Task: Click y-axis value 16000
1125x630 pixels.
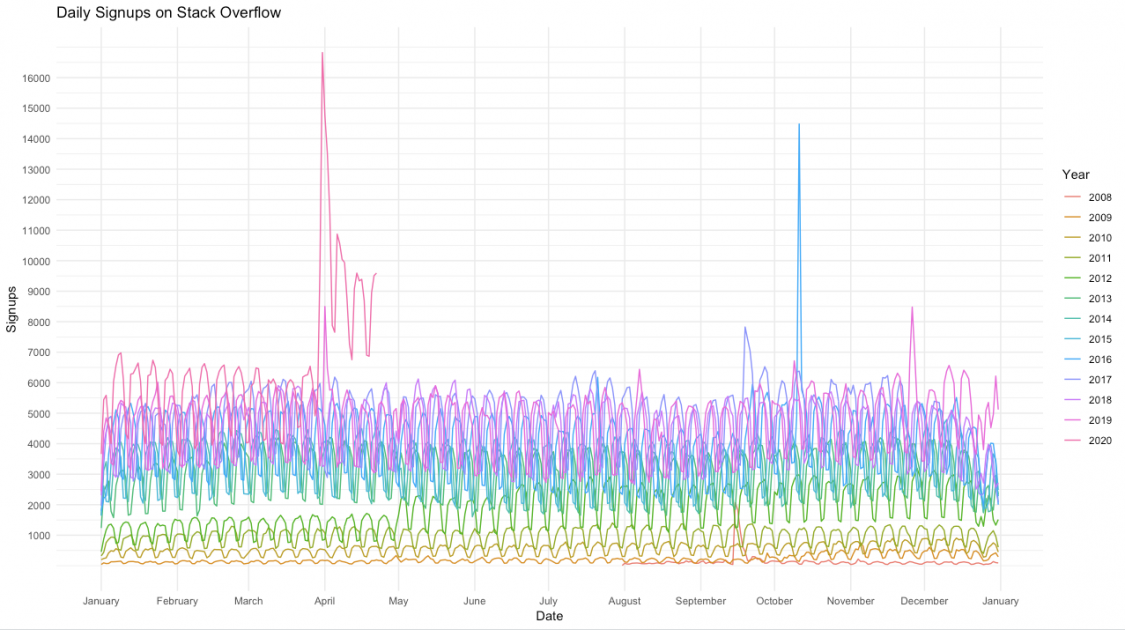Action: (x=36, y=78)
